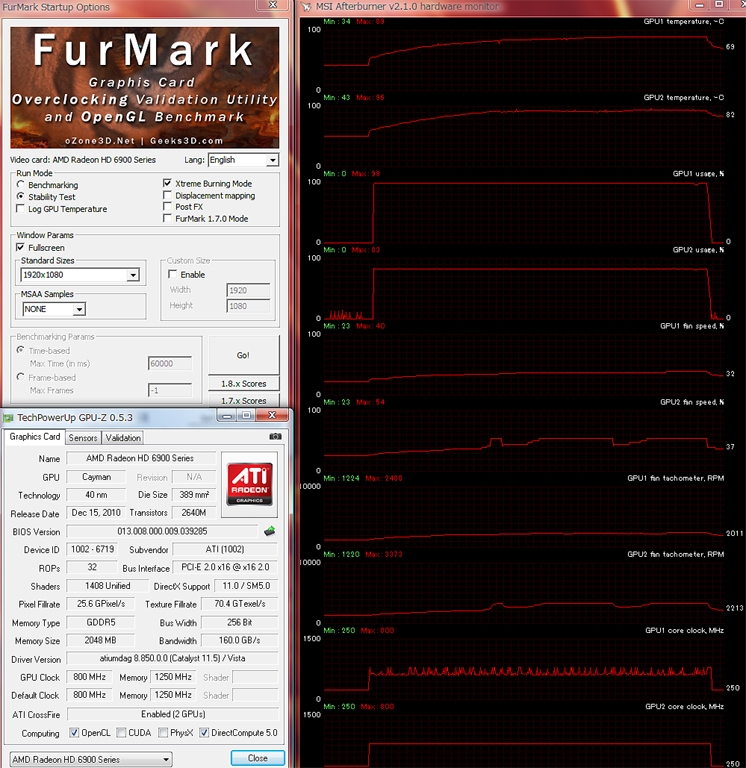Enable Custom Size checkbox
746x768 pixels.
pyautogui.click(x=172, y=274)
